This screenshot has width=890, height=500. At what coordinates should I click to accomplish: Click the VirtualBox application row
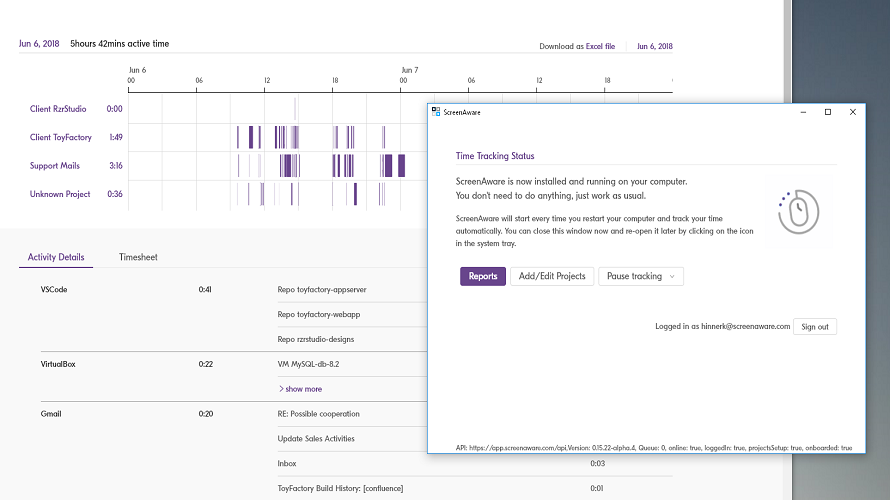pyautogui.click(x=58, y=364)
